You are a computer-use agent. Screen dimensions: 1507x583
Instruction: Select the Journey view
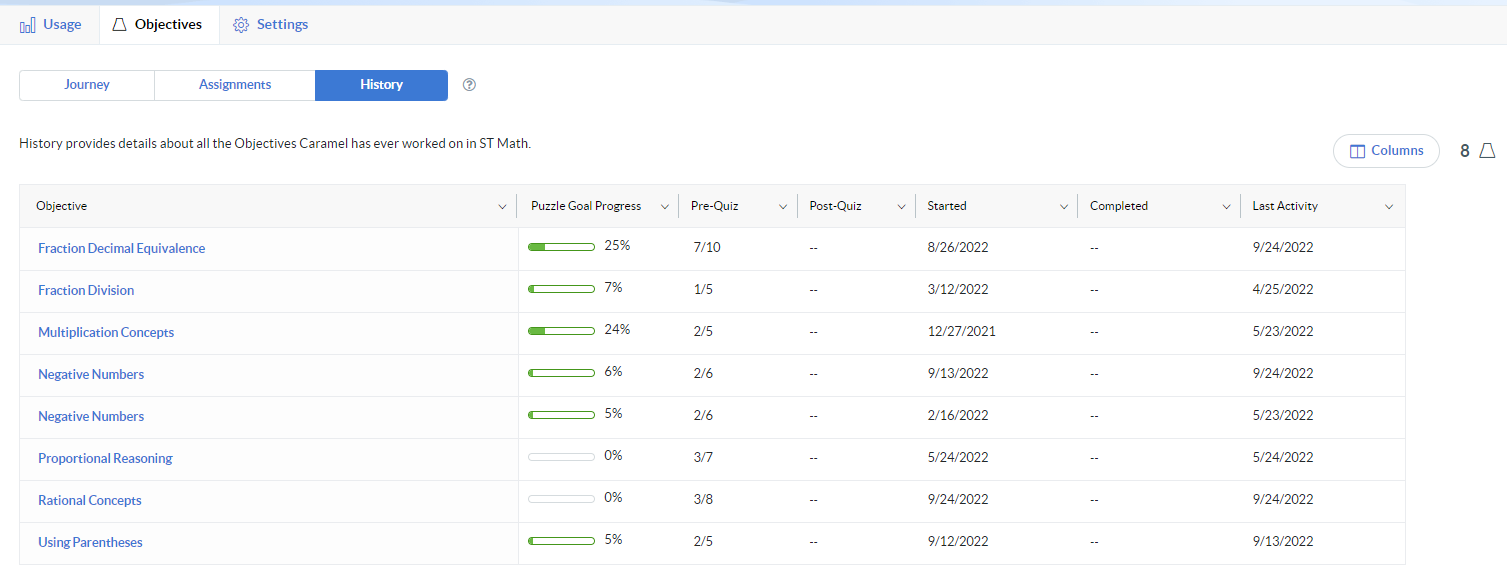87,85
